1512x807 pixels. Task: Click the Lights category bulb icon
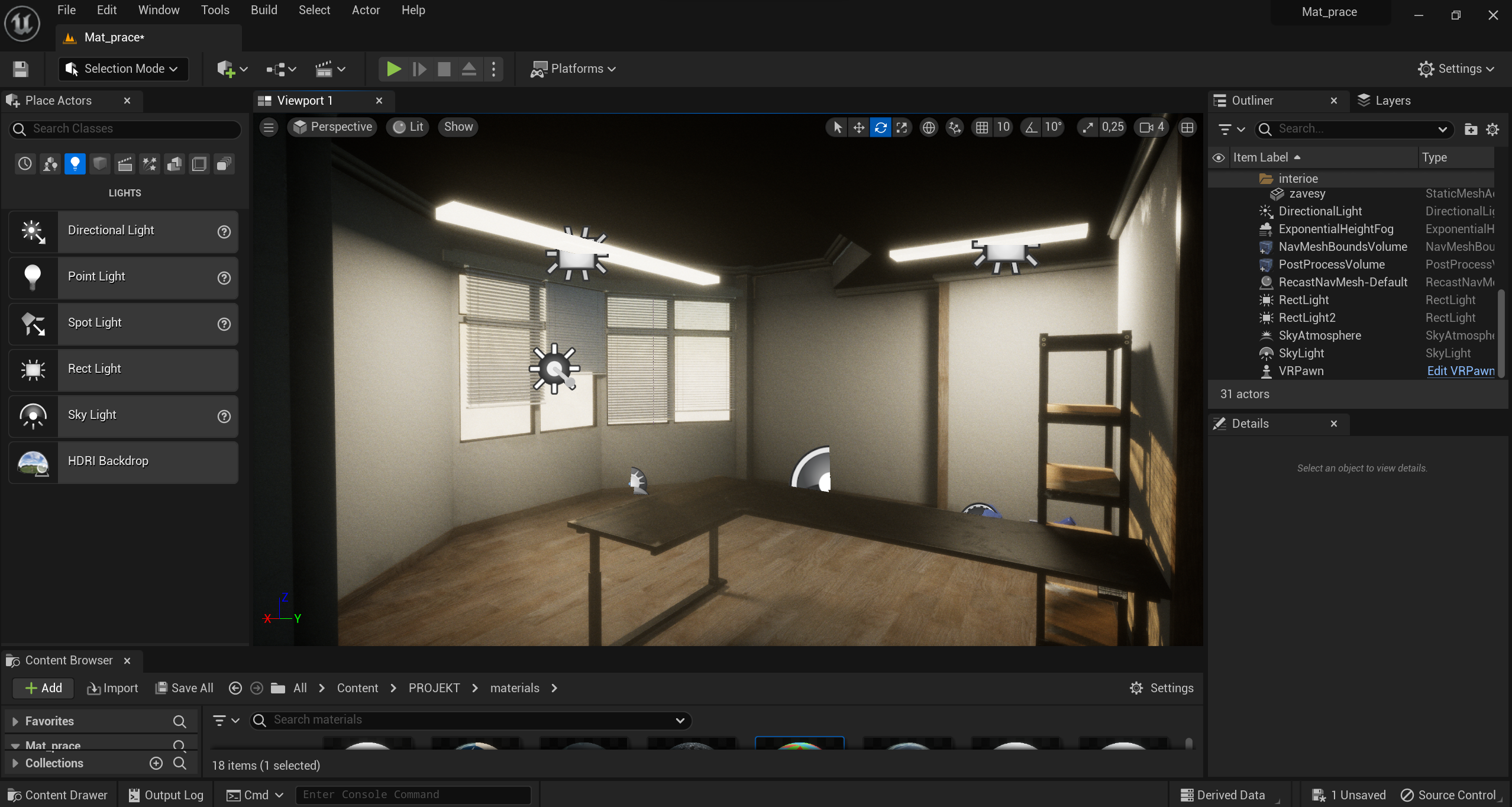(x=75, y=164)
